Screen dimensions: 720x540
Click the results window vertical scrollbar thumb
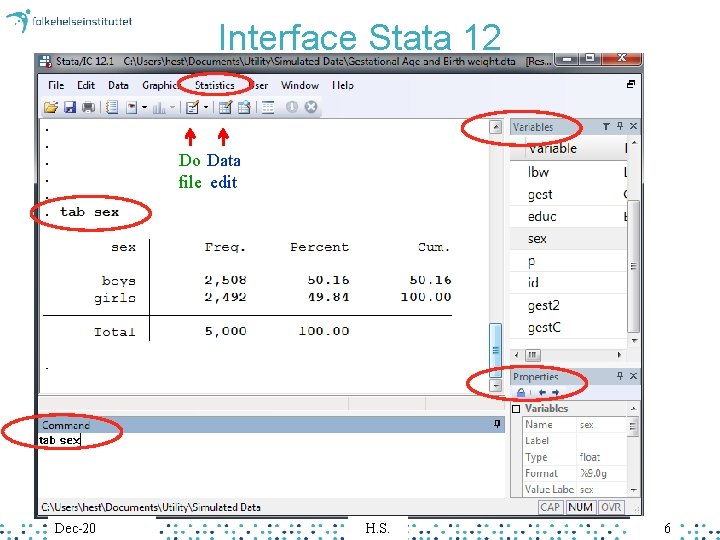(495, 350)
